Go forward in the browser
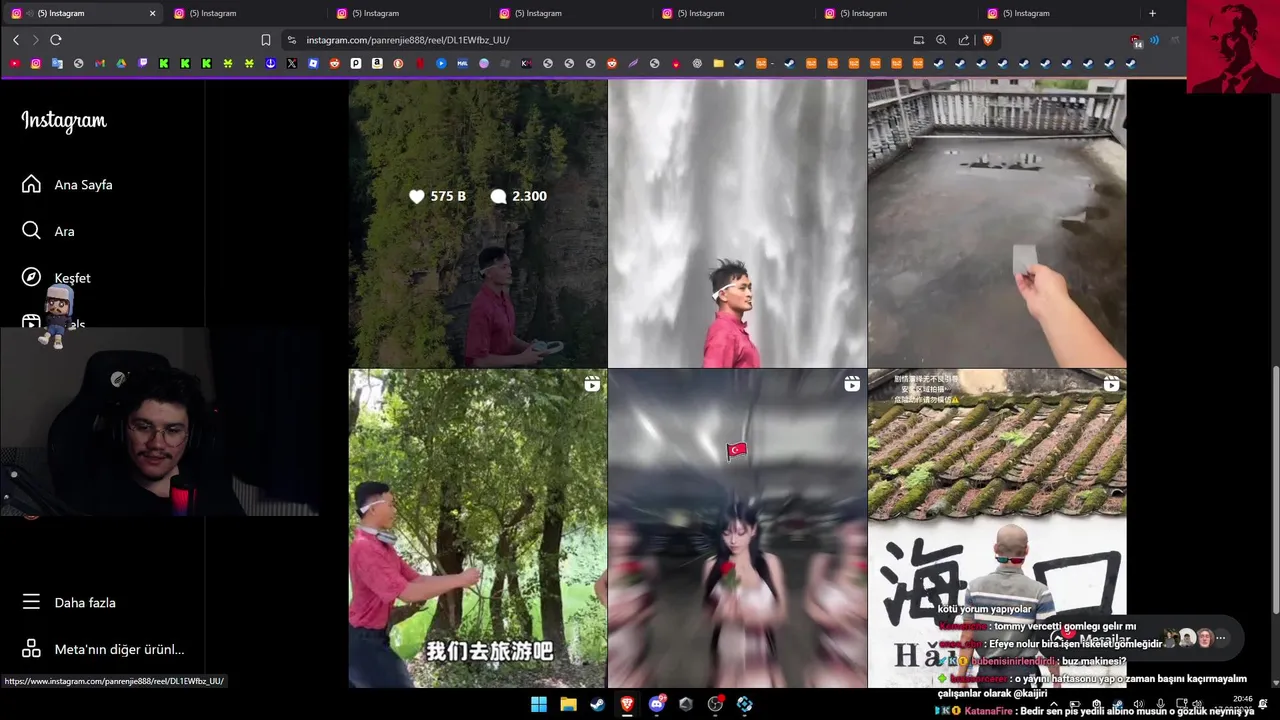The image size is (1280, 720). point(35,40)
